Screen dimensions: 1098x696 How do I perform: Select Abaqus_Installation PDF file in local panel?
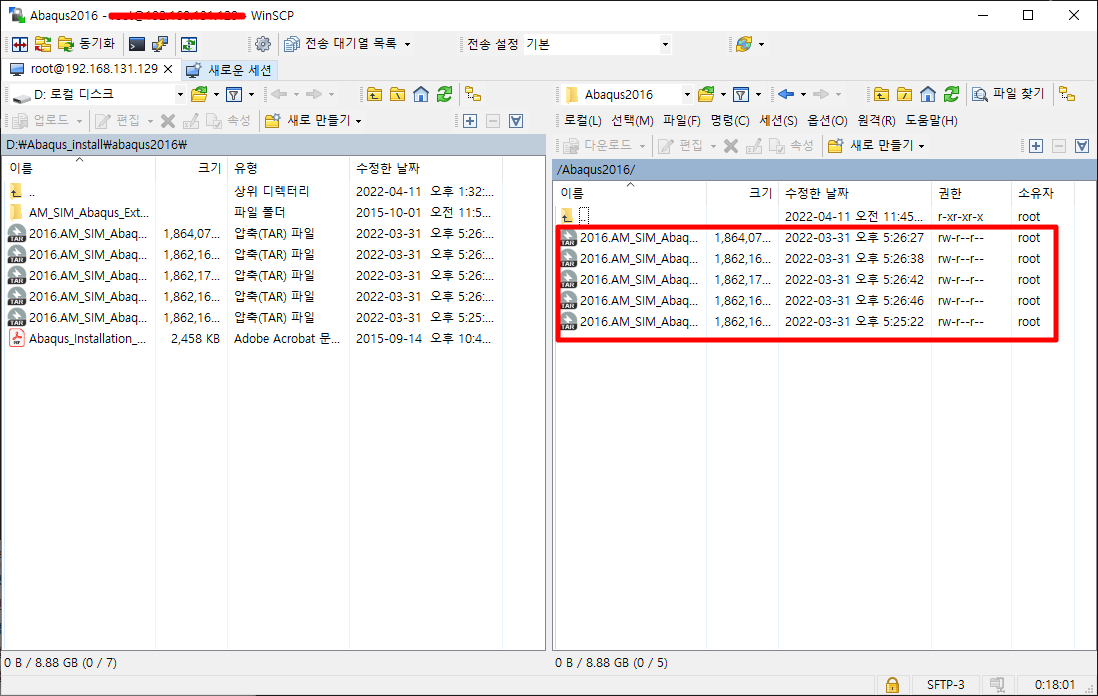point(88,338)
